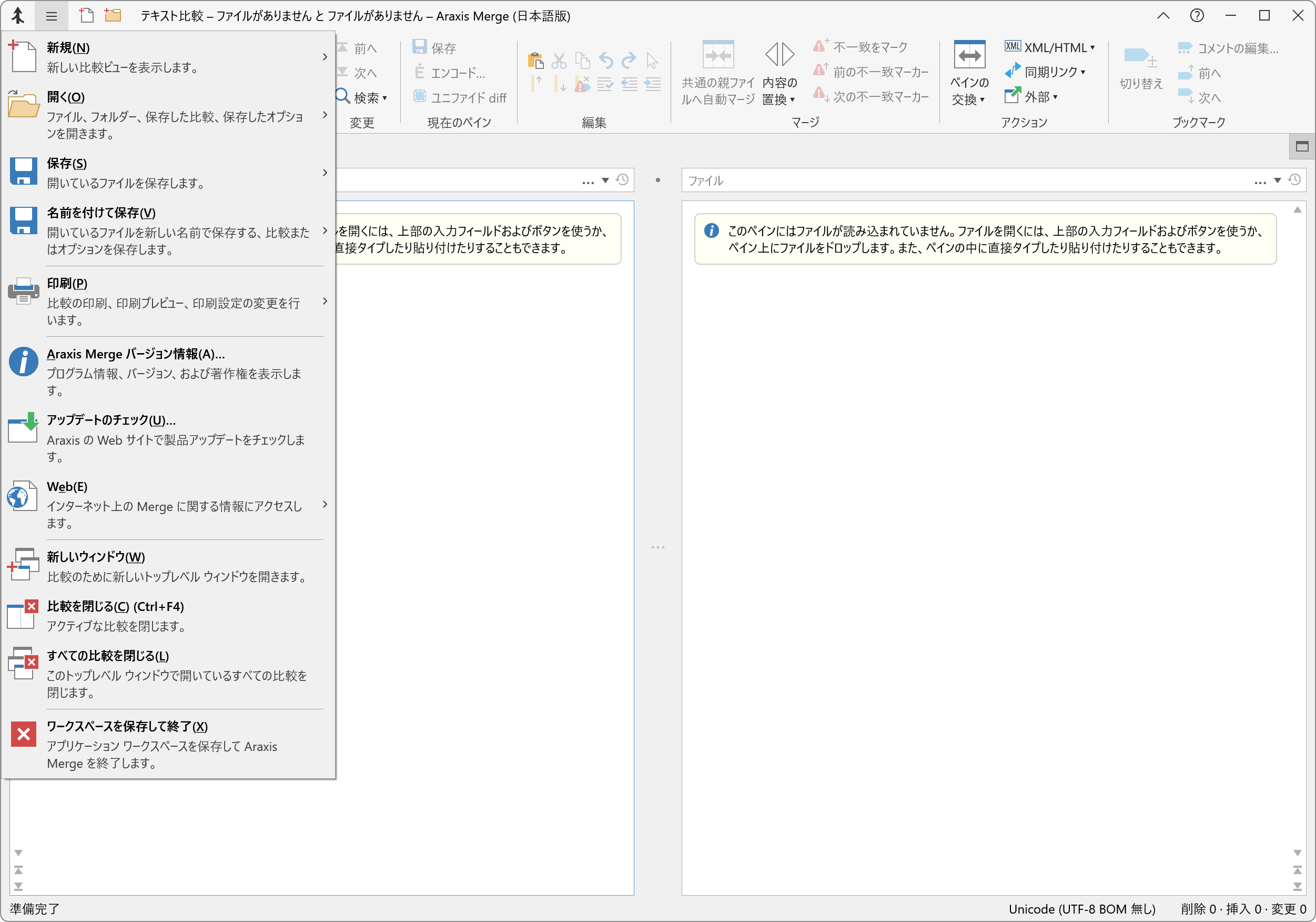This screenshot has height=922, width=1316.
Task: Click the new text comparison icon in title bar
Action: 86,15
